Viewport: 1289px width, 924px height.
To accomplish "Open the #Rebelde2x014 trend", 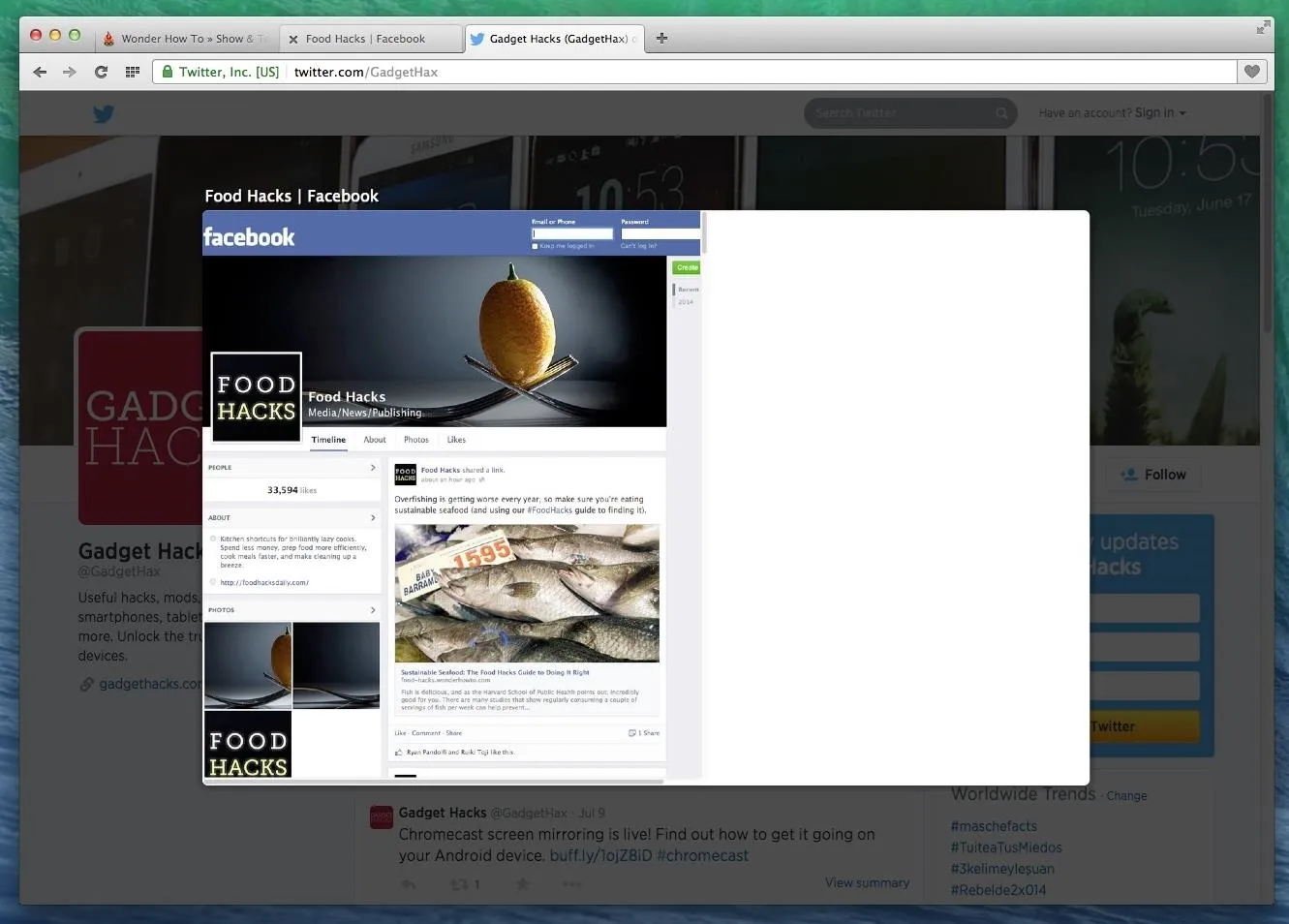I will point(998,890).
